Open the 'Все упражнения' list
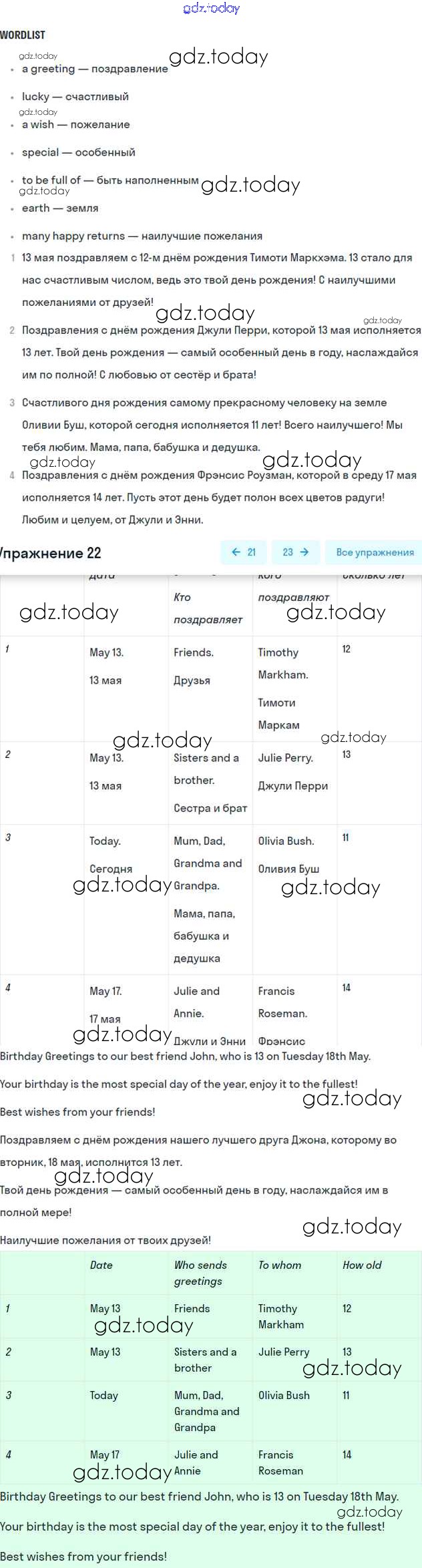The image size is (422, 1568). [375, 552]
